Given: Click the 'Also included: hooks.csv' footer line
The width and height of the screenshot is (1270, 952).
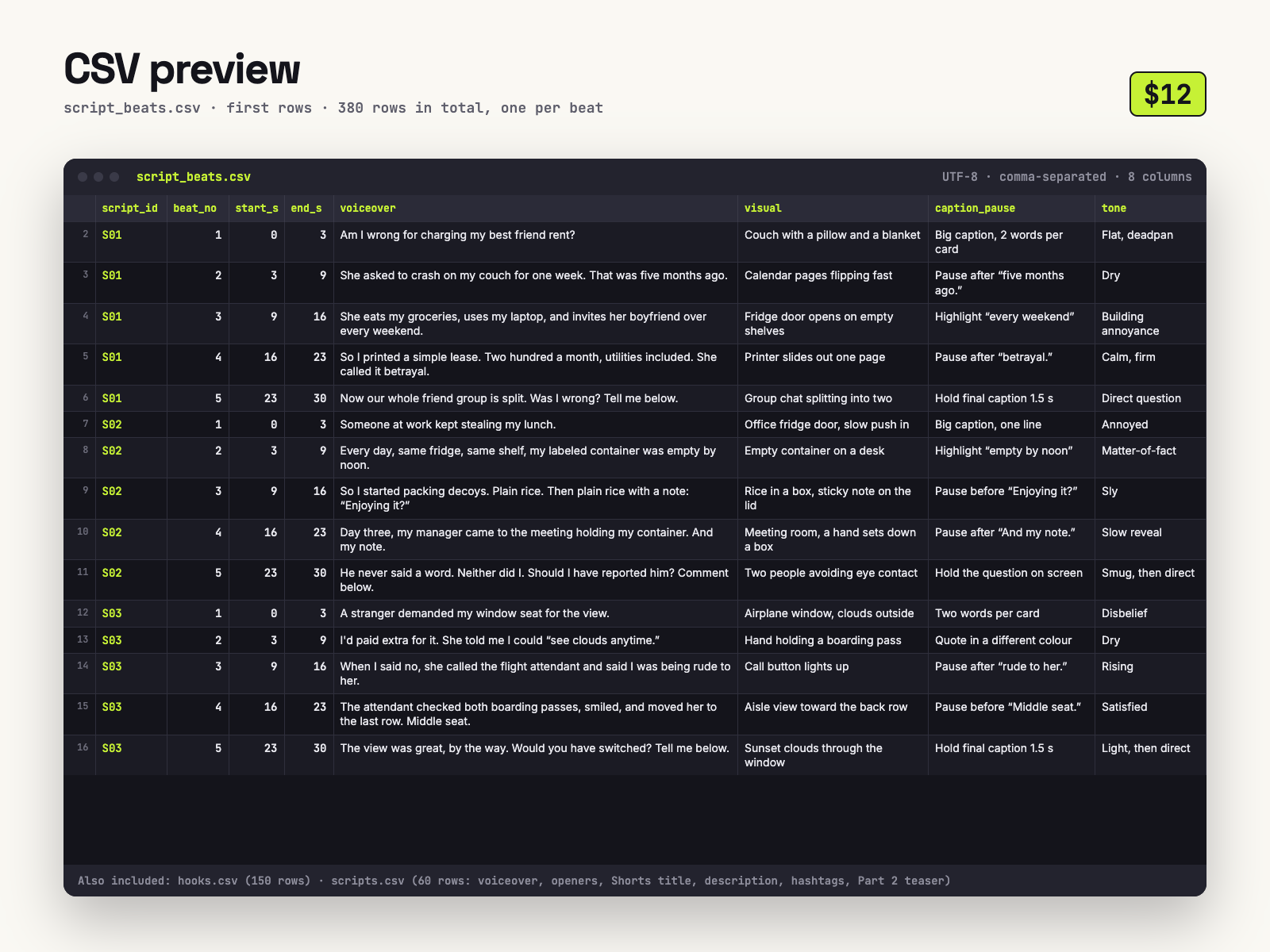Looking at the screenshot, I should [514, 881].
